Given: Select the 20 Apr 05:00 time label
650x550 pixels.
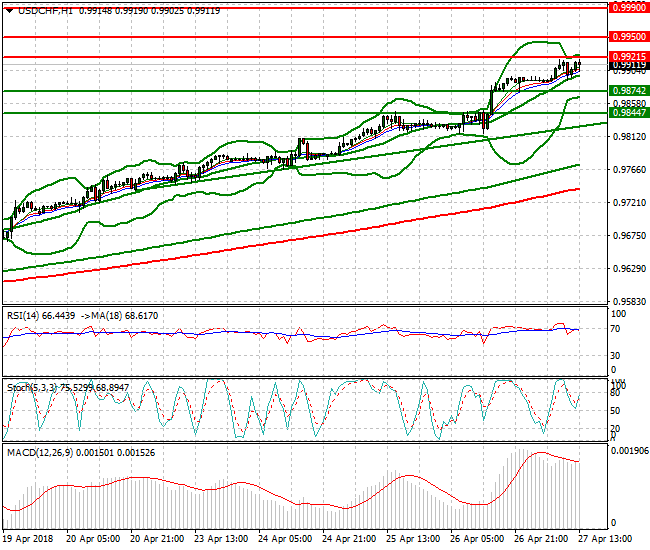Looking at the screenshot, I should pyautogui.click(x=93, y=539).
